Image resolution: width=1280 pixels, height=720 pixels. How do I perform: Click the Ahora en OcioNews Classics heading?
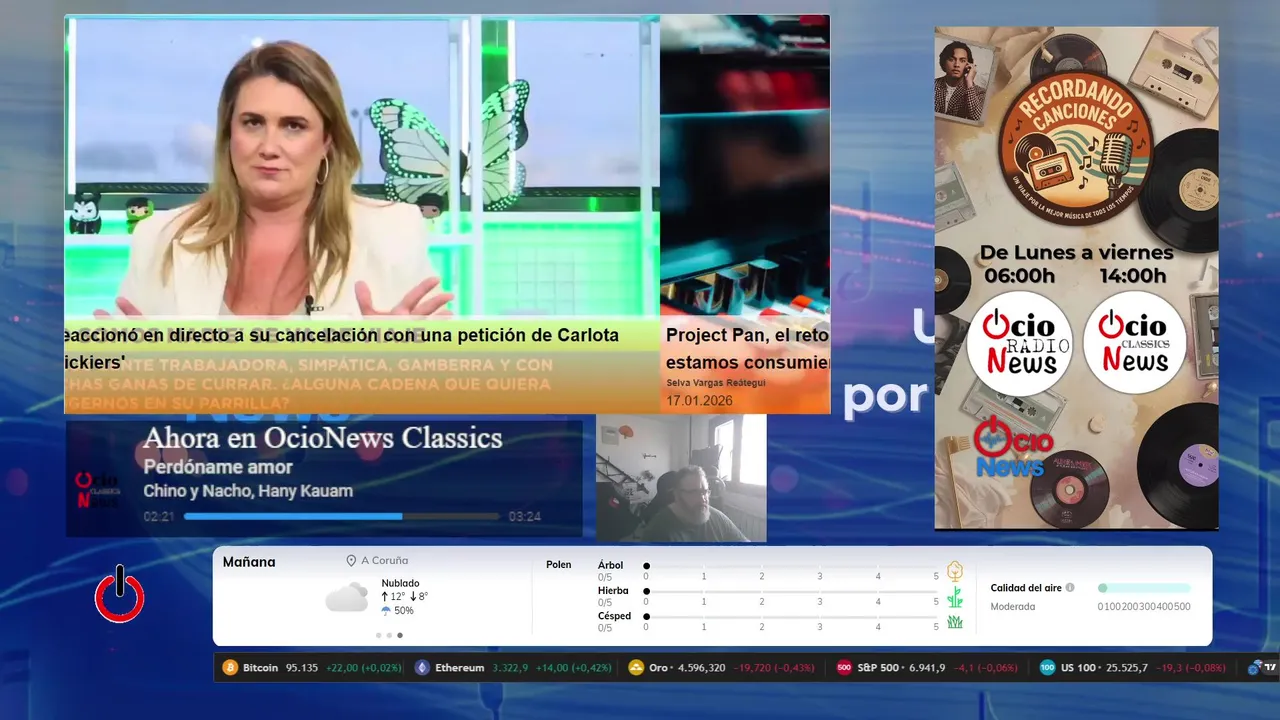322,438
